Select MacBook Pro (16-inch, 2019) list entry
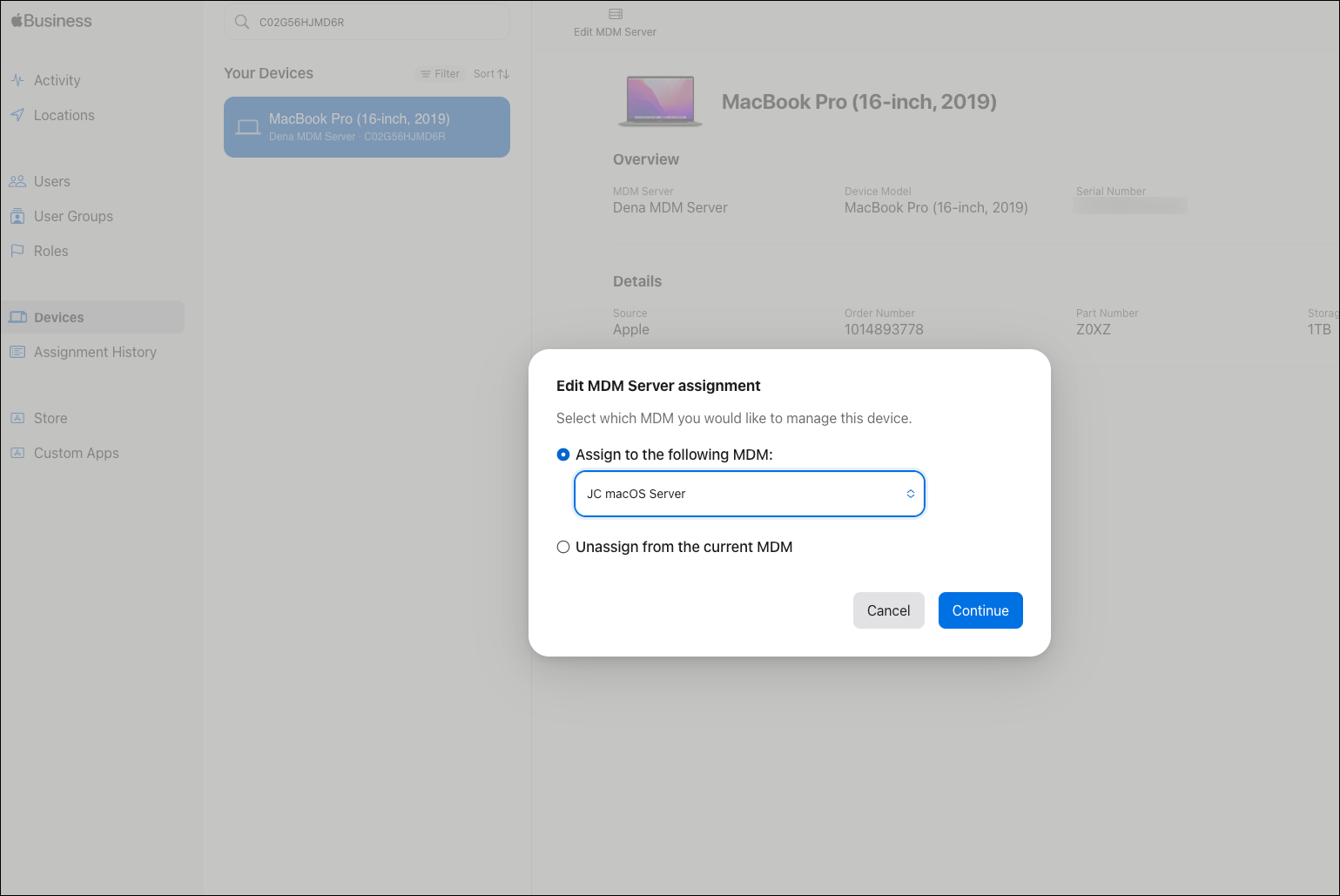 pos(367,127)
